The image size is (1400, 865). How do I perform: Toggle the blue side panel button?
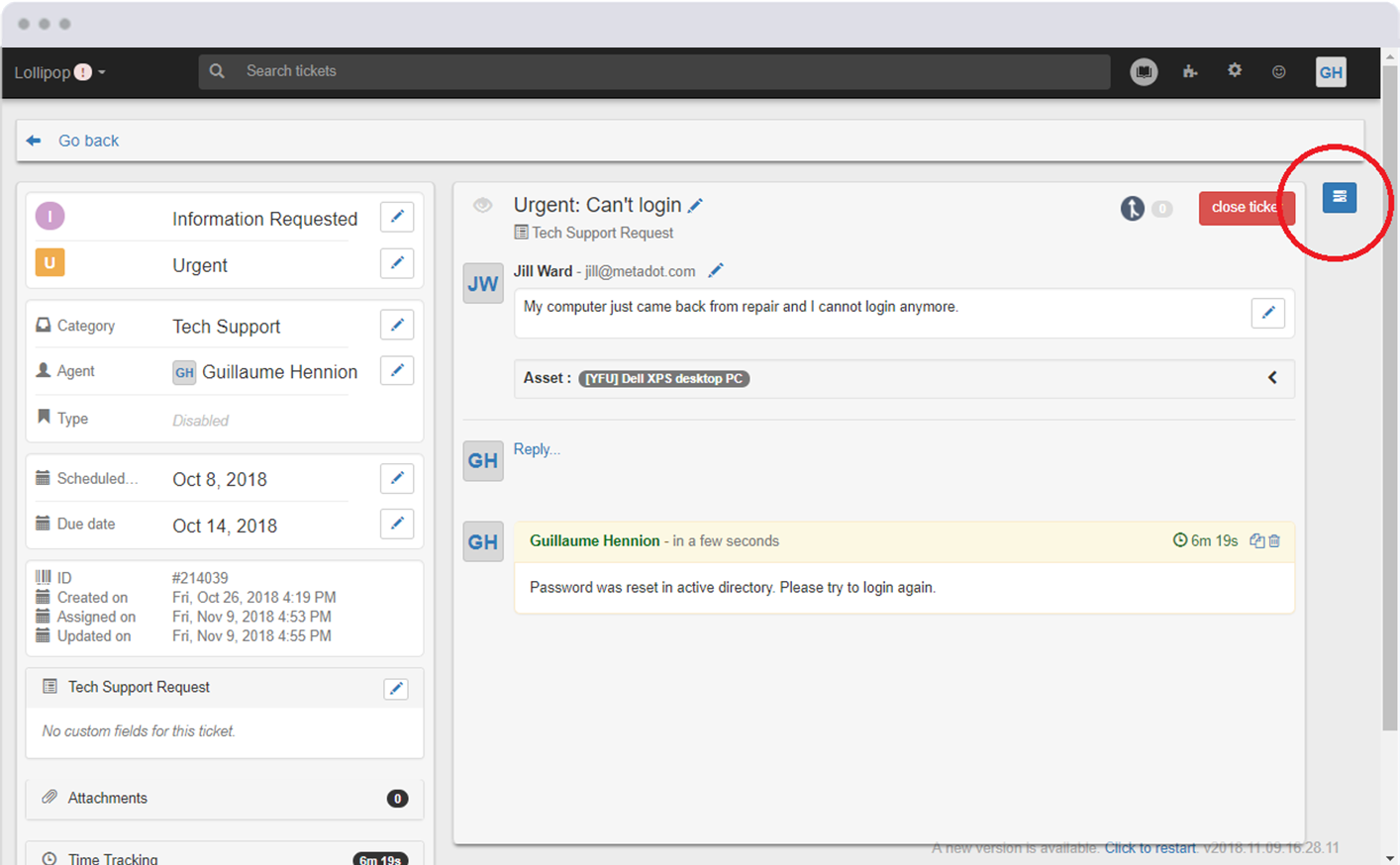(x=1339, y=197)
